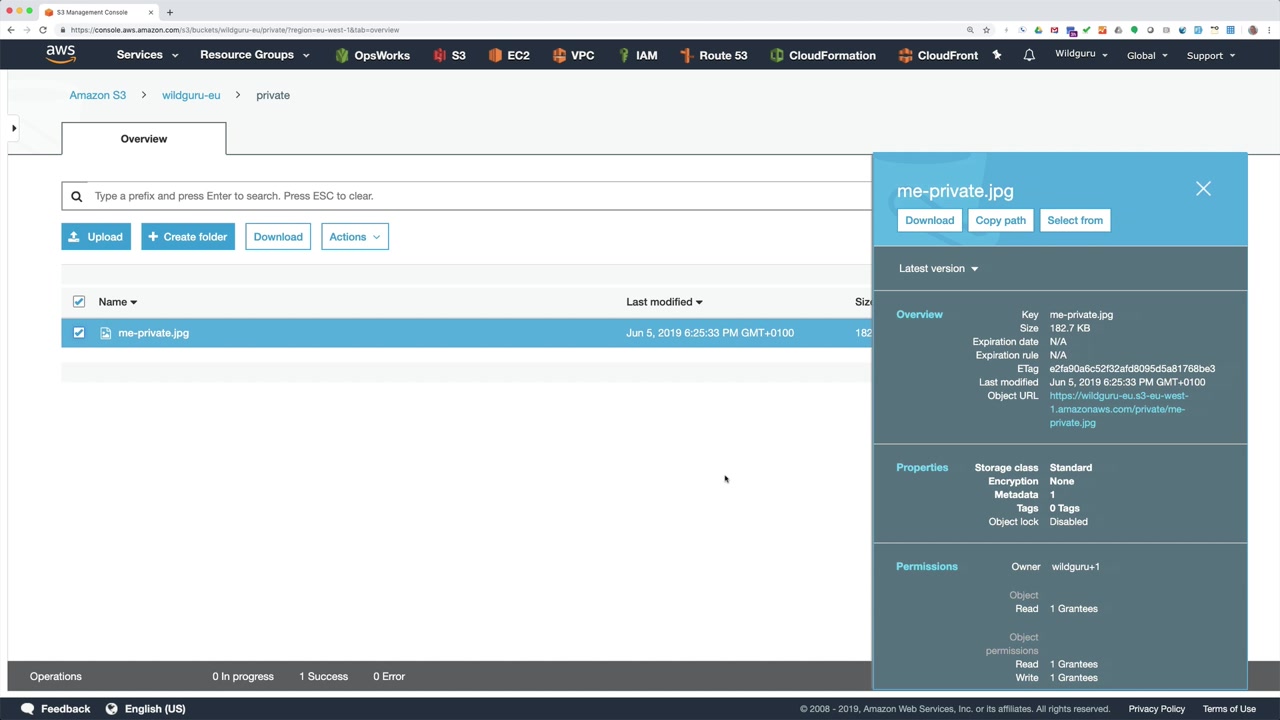Click the "0 In progress" operations counter

pos(243,676)
